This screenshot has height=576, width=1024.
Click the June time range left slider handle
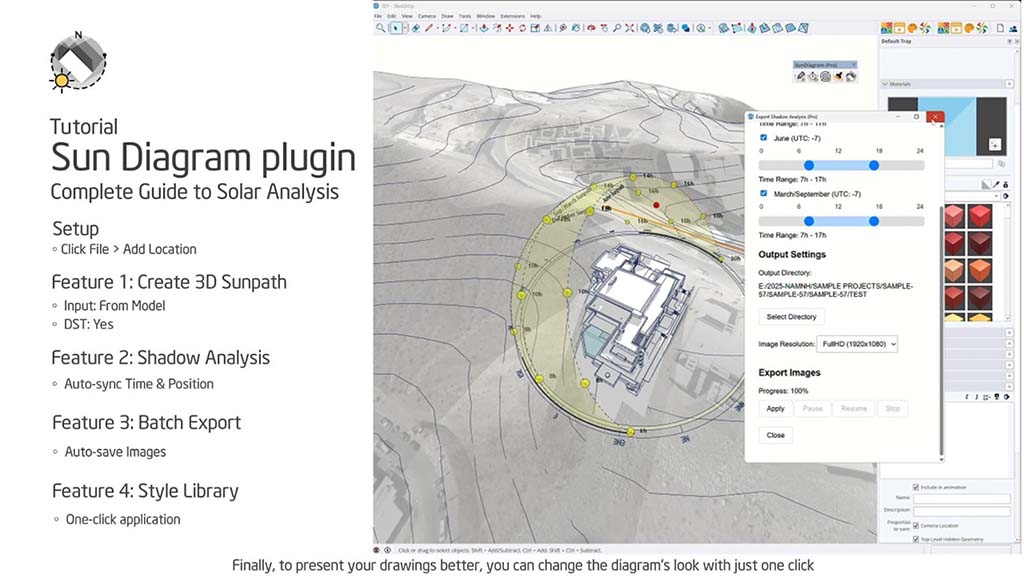(x=809, y=165)
